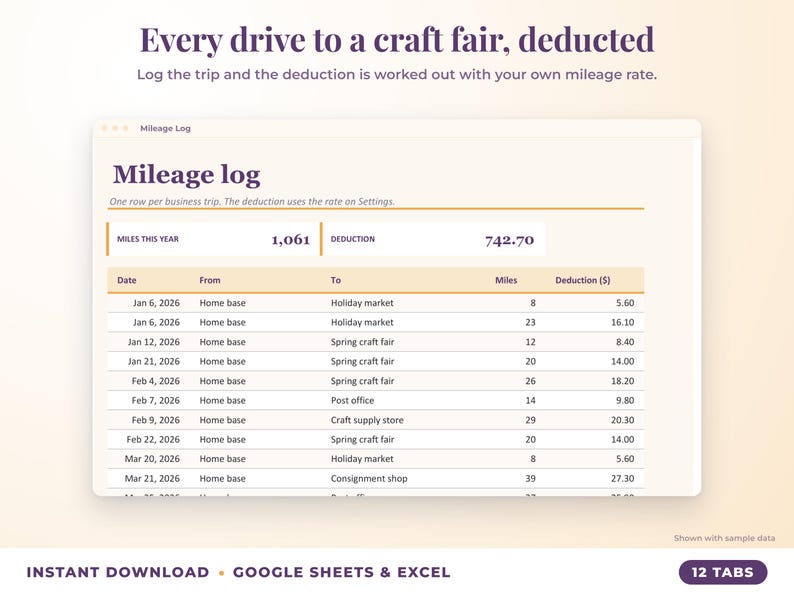Select the 12 miles cell
The image size is (794, 596).
click(530, 342)
